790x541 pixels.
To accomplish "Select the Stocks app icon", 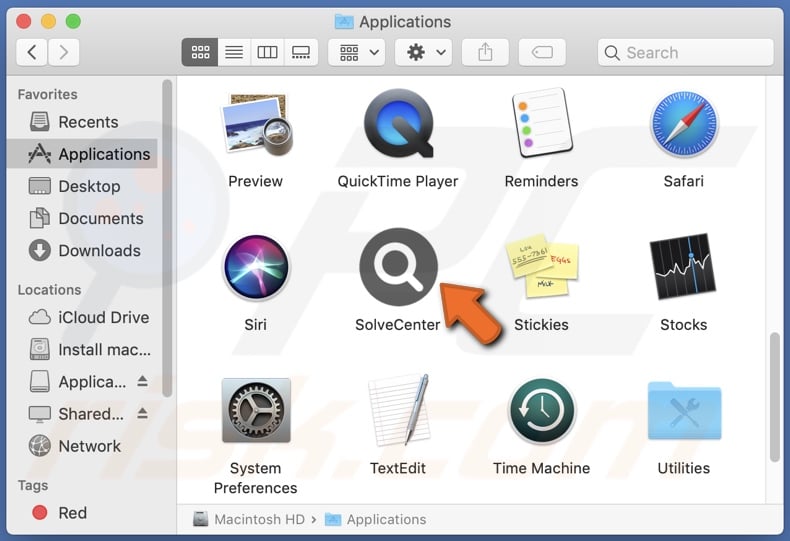I will pos(684,266).
